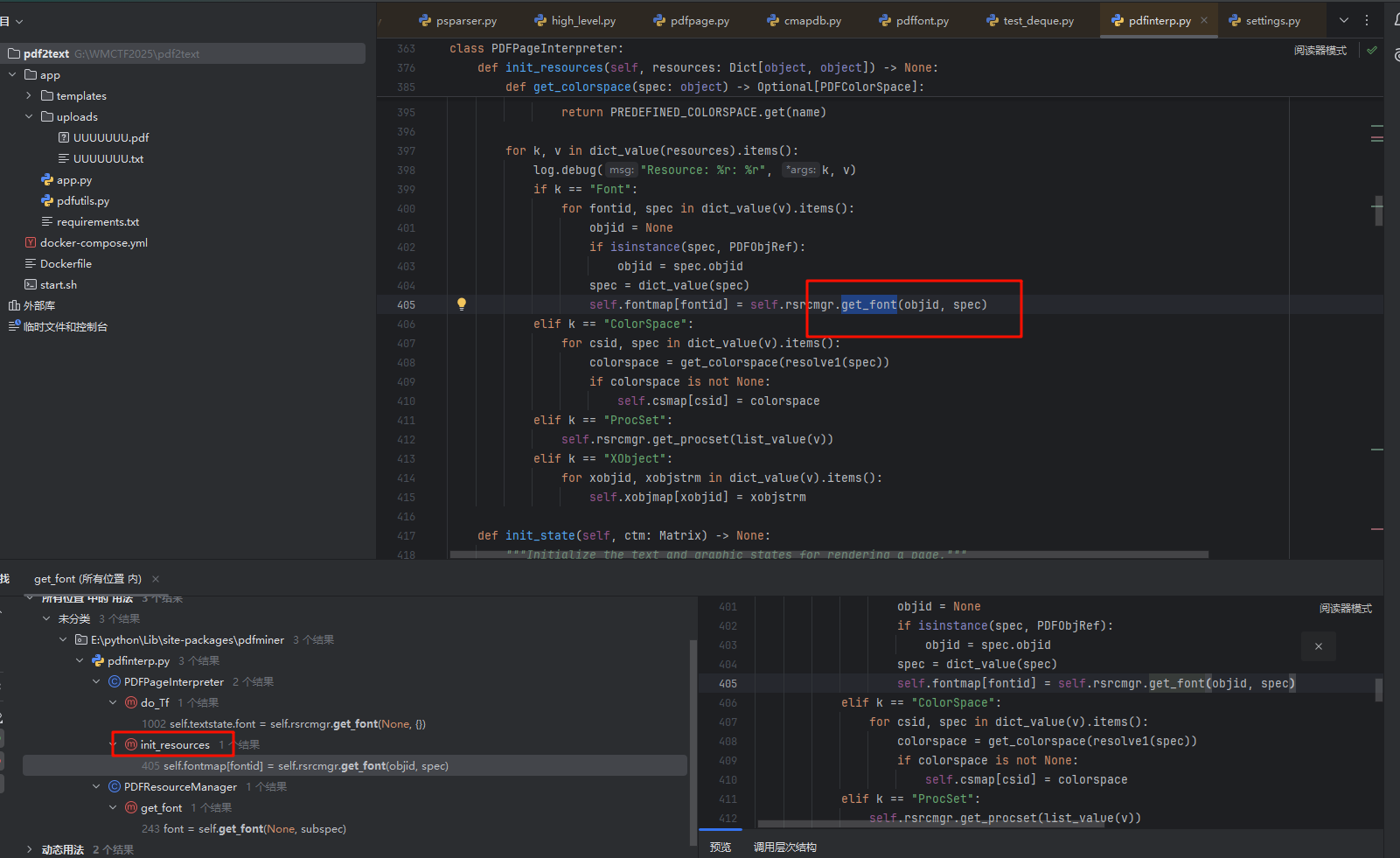
Task: Jump to sticky line def get_colorspace
Action: pyautogui.click(x=714, y=87)
